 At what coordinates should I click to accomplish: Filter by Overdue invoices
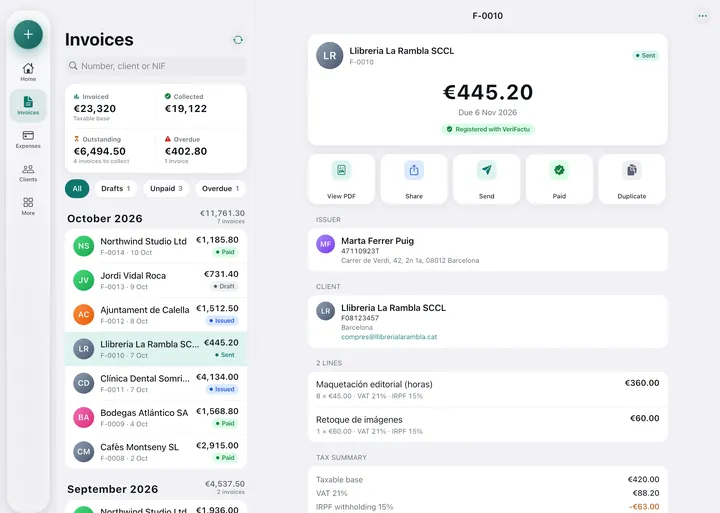pyautogui.click(x=220, y=189)
